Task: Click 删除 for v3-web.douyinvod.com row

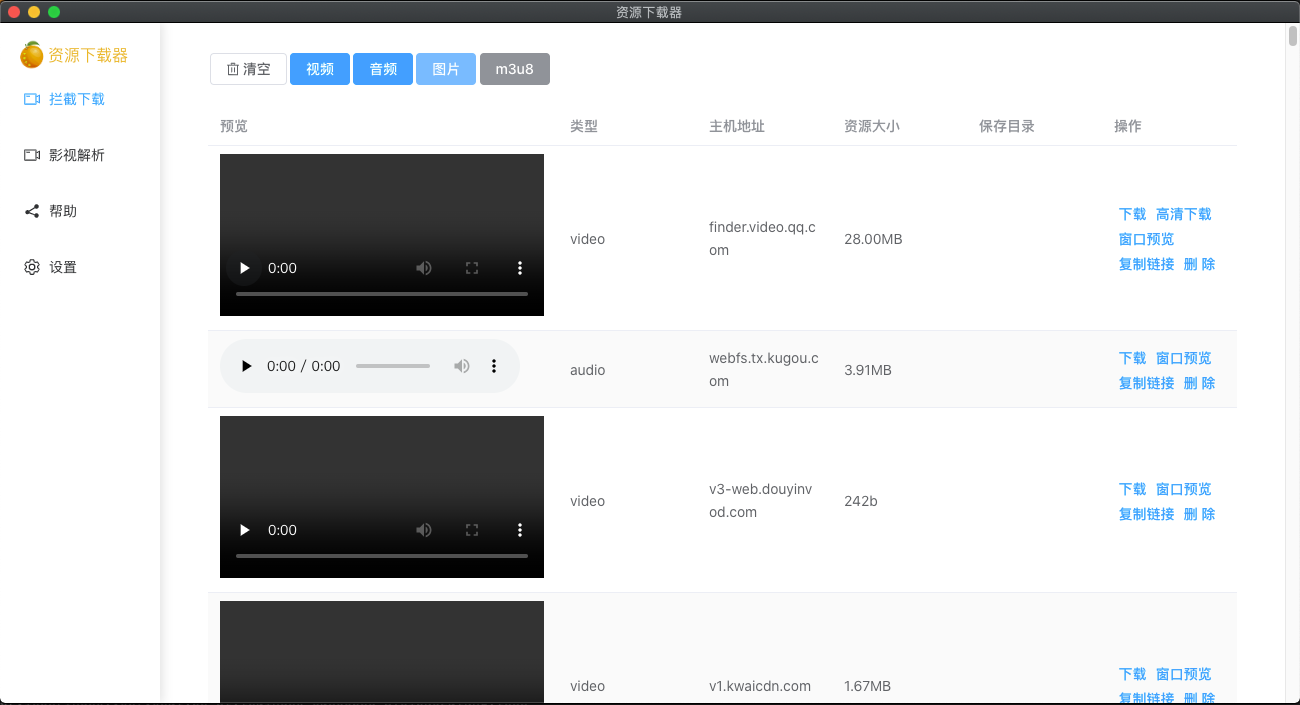Action: pyautogui.click(x=1200, y=514)
